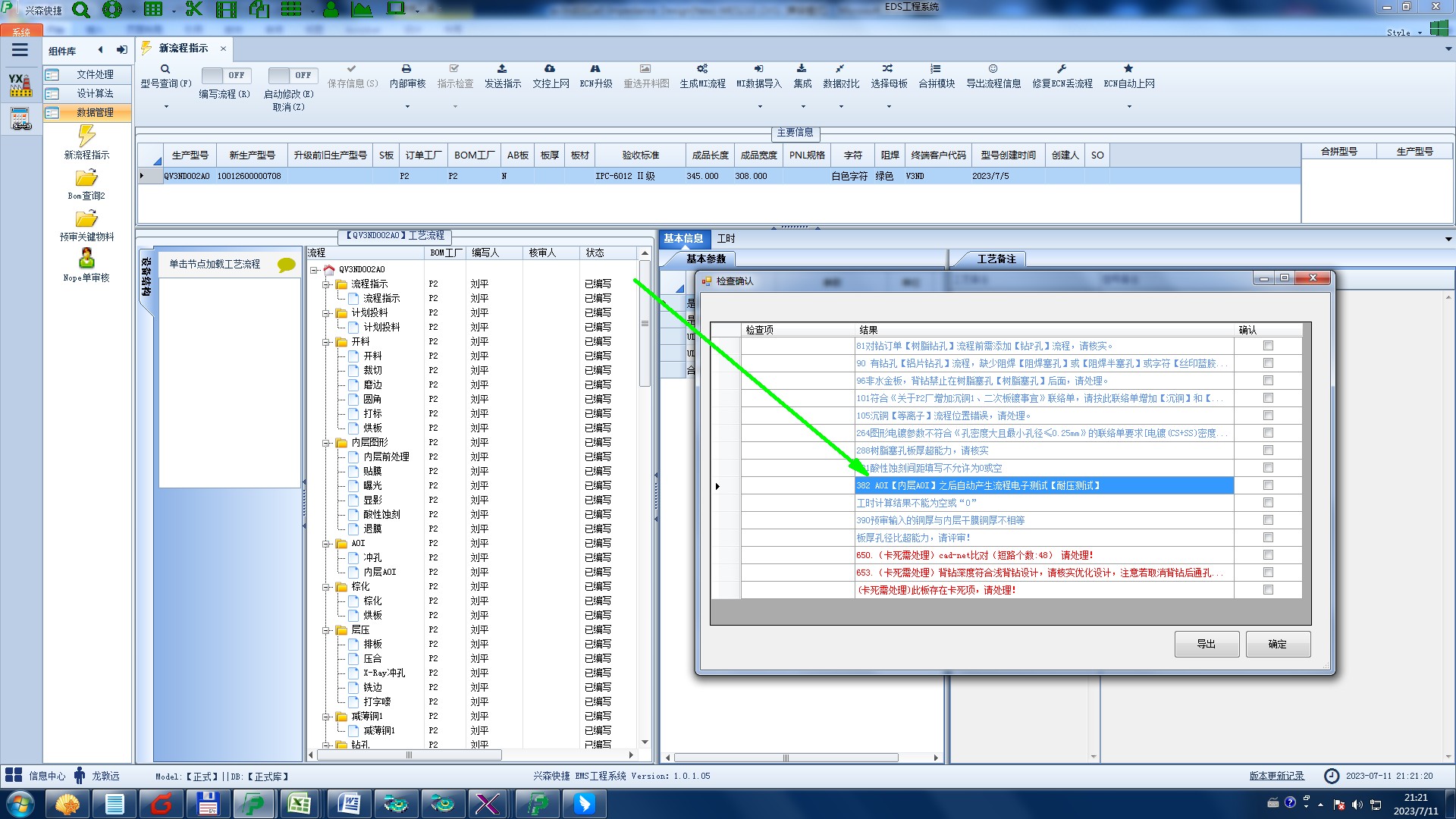Viewport: 1456px width, 819px height.
Task: Click the Windows Start button
Action: coord(20,804)
